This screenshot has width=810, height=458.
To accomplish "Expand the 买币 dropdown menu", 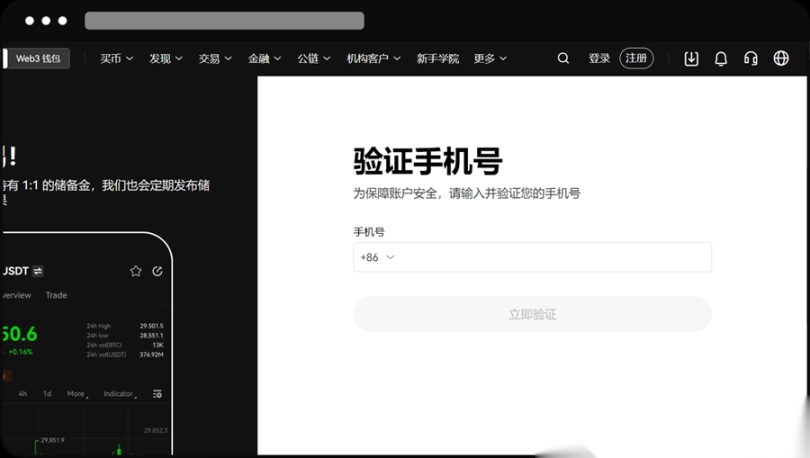I will [117, 59].
